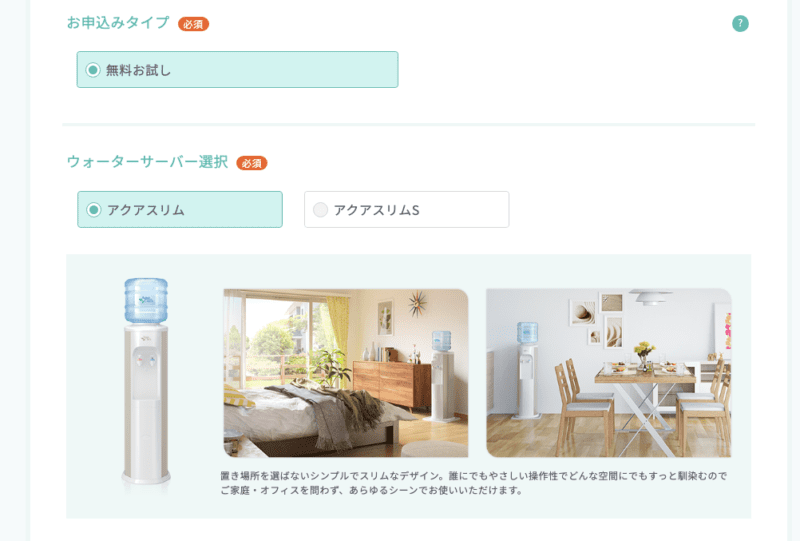Click the お申込みタイプ 必須 badge

pos(193,24)
